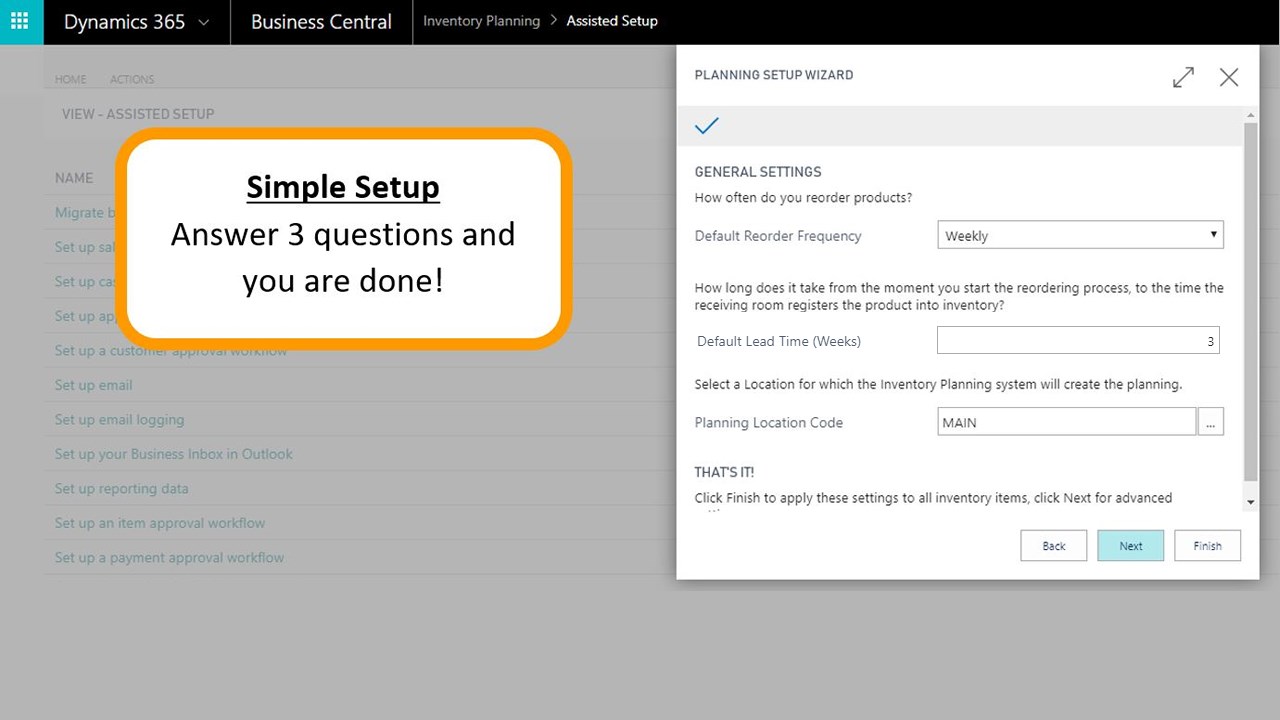Expand the Dynamics 365 chevron menu
Viewport: 1280px width, 720px height.
204,22
